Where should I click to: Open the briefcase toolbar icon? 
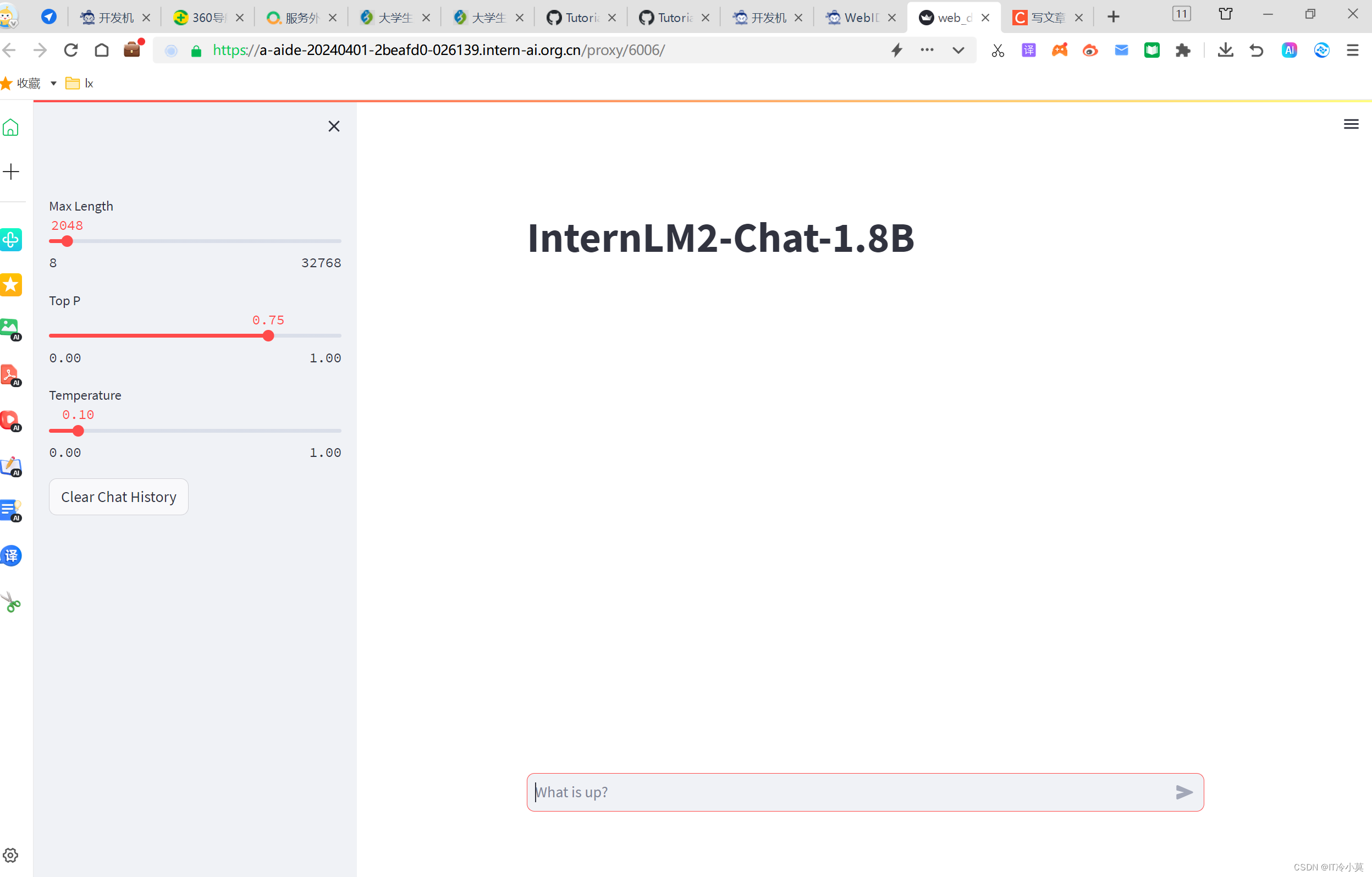click(132, 49)
